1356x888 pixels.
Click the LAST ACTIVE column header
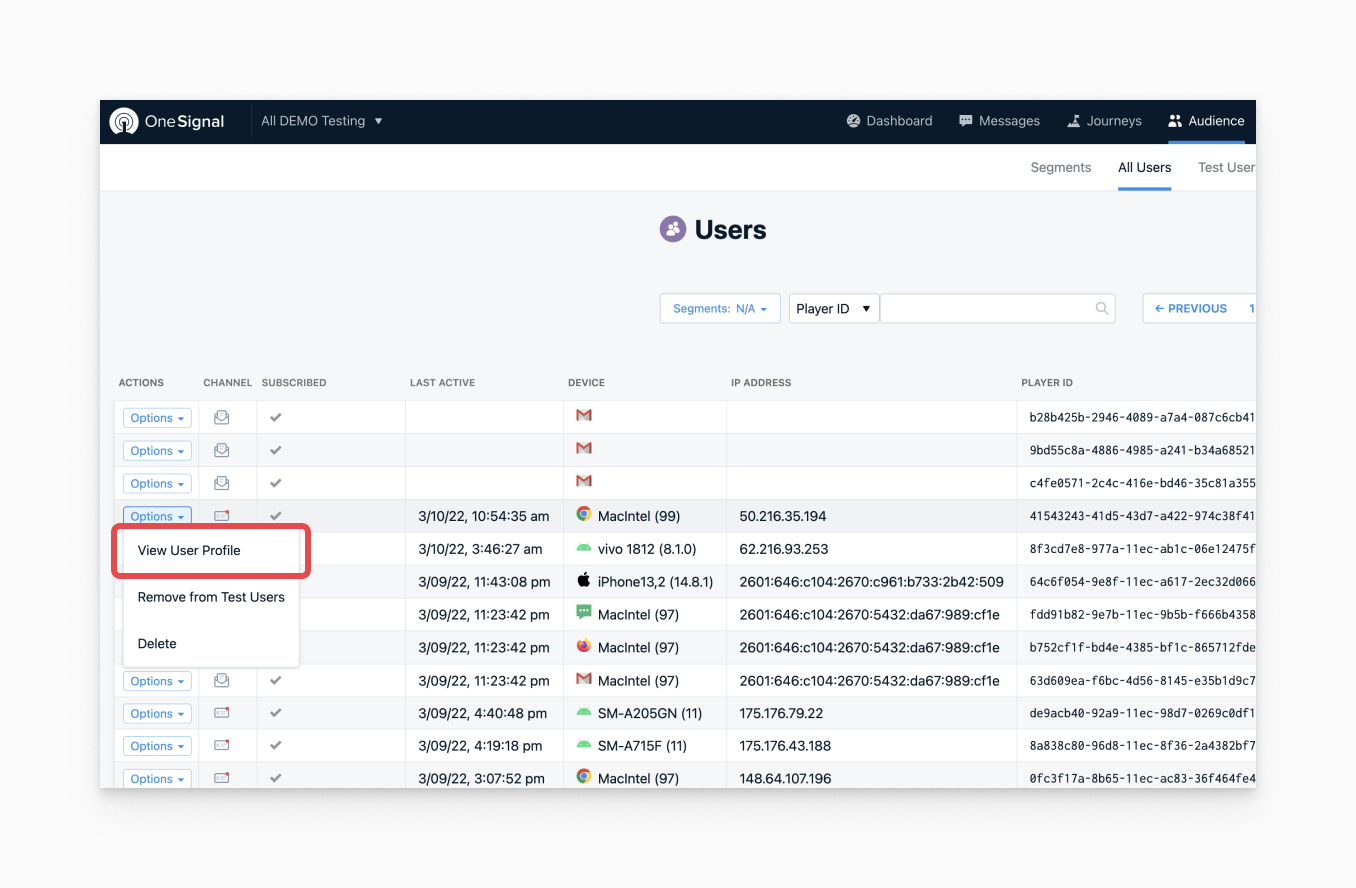(442, 383)
